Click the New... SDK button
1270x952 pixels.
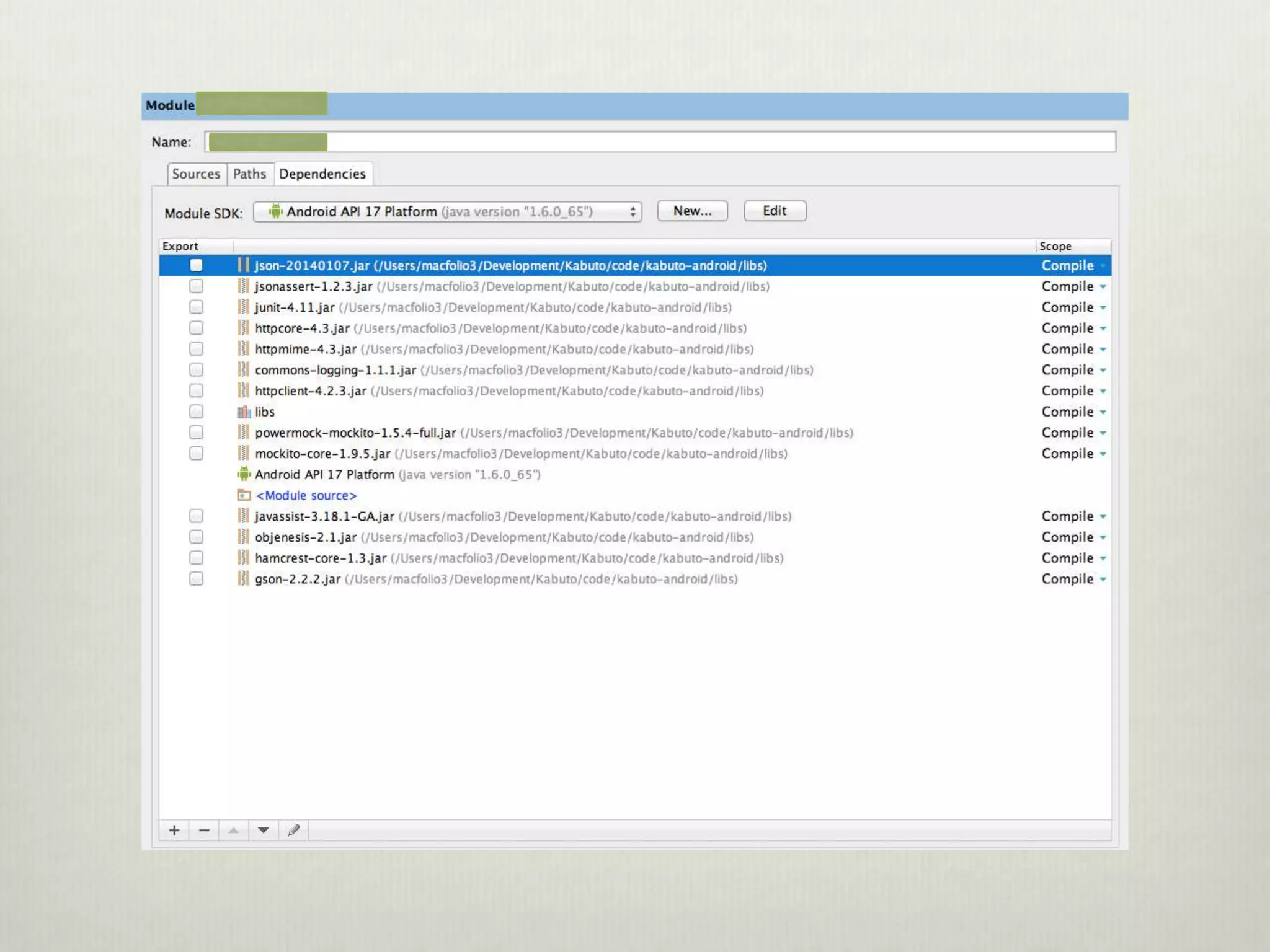click(x=692, y=211)
